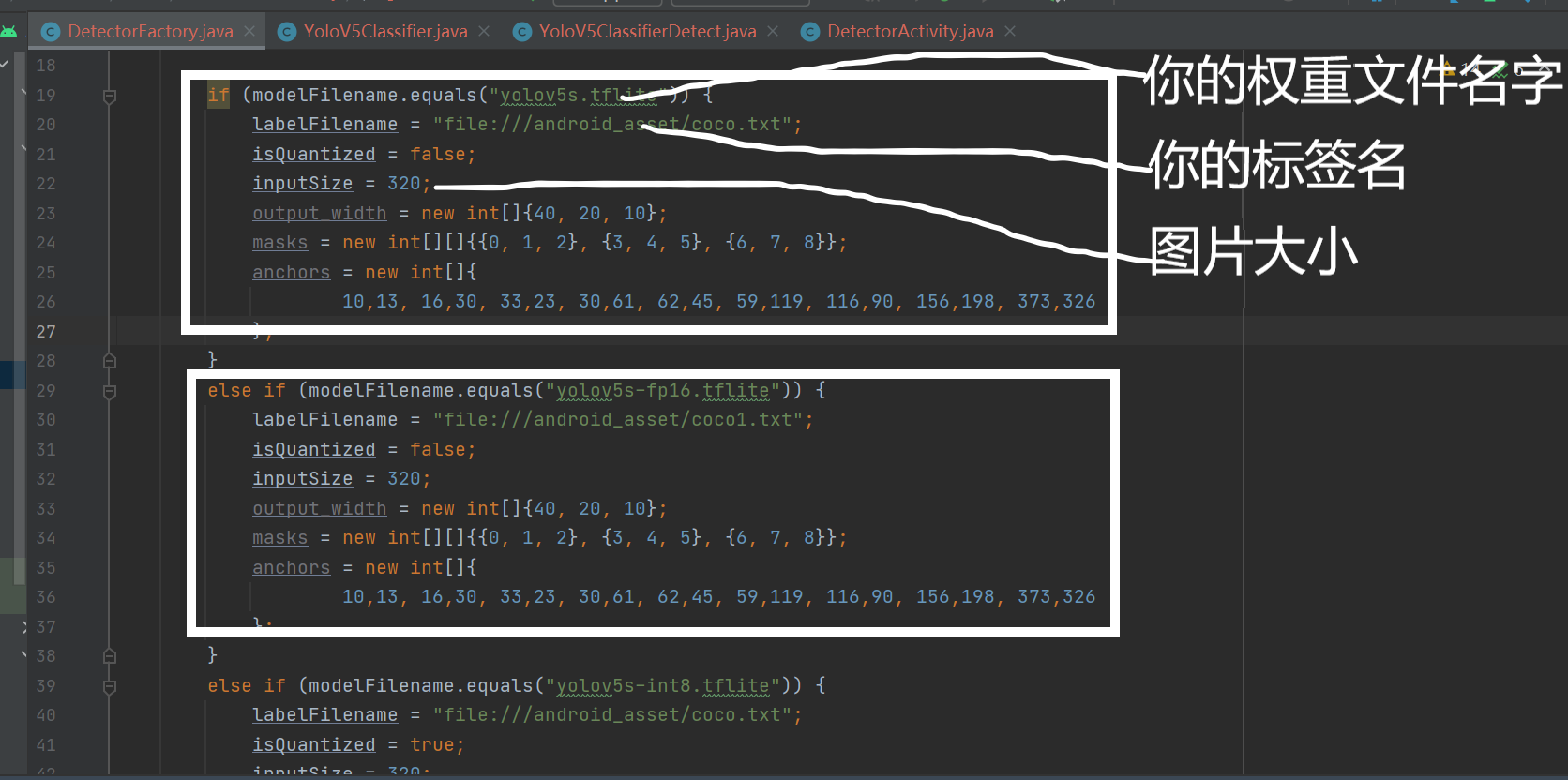This screenshot has width=1568, height=780.
Task: Click 'output_width' on line 23
Action: [x=319, y=214]
